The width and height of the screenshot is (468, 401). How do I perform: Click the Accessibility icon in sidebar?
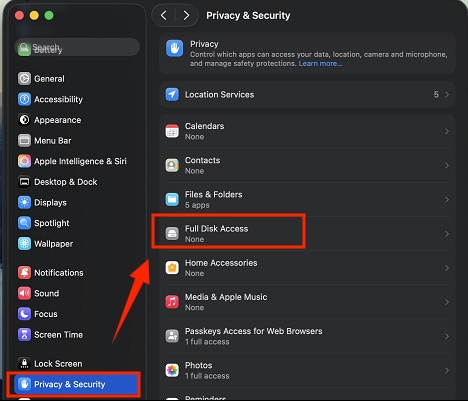(24, 99)
